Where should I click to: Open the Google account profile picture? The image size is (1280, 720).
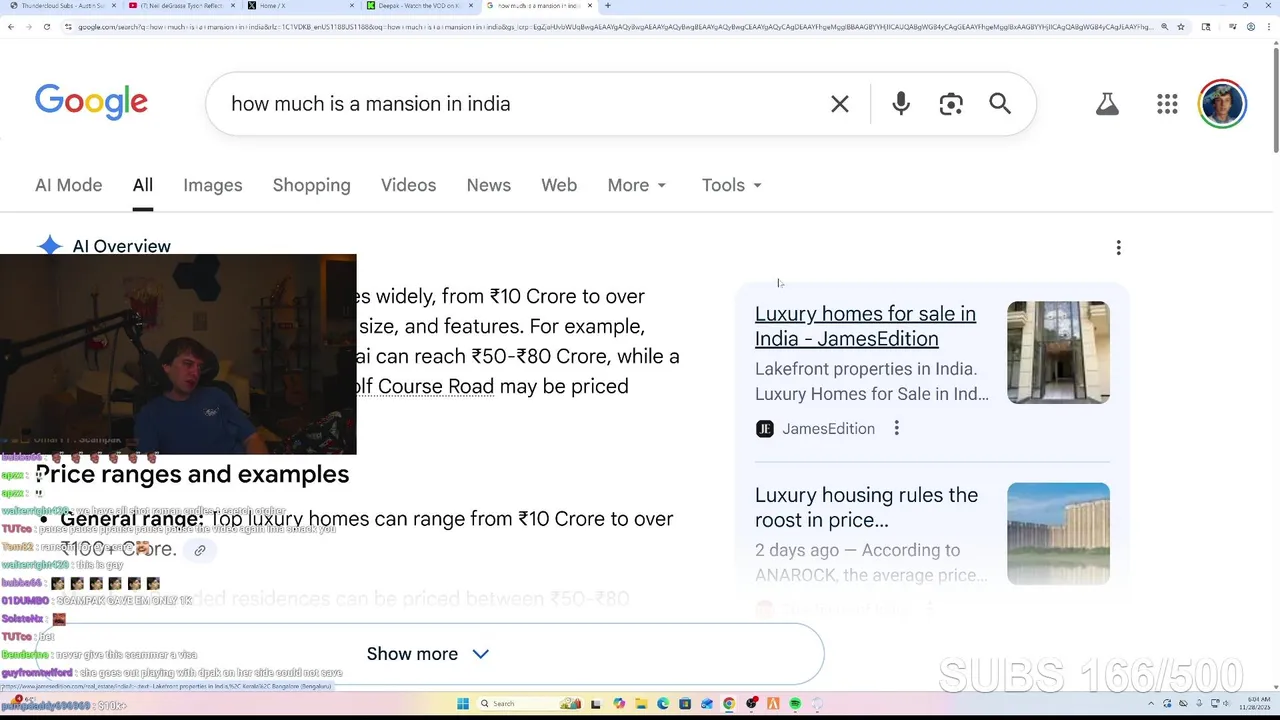pyautogui.click(x=1222, y=104)
